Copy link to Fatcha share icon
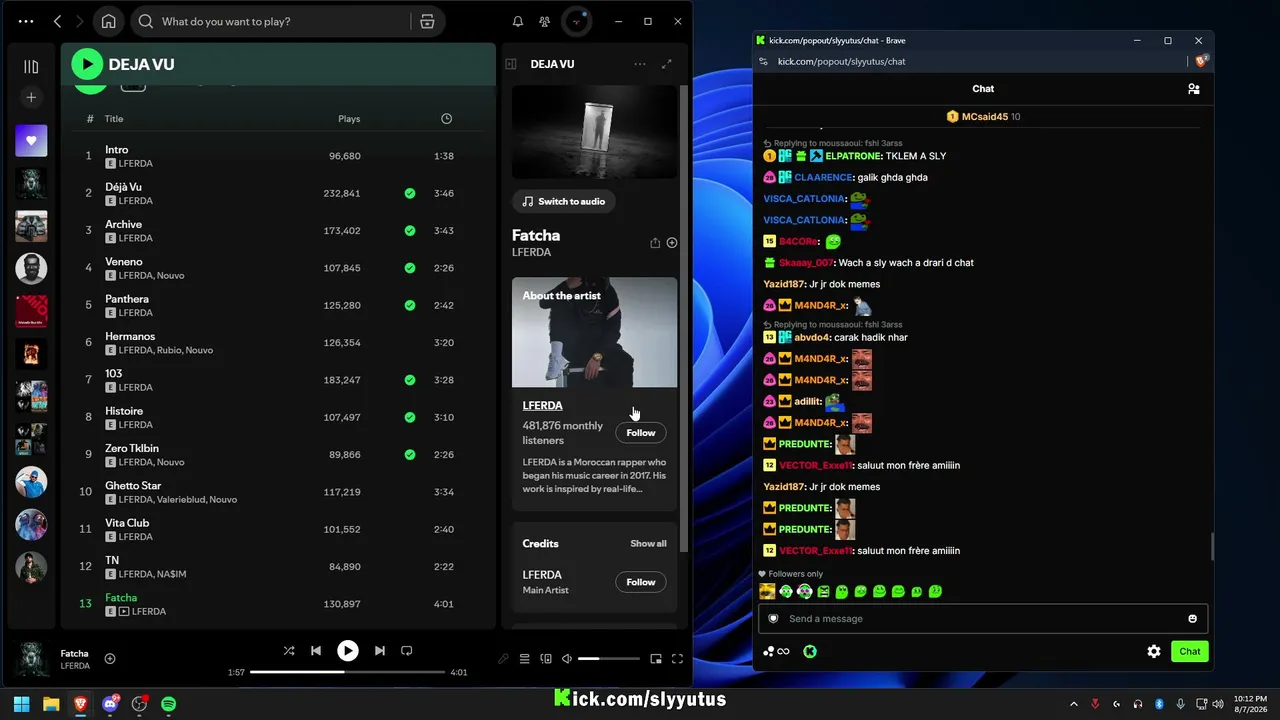This screenshot has width=1280, height=720. tap(655, 242)
